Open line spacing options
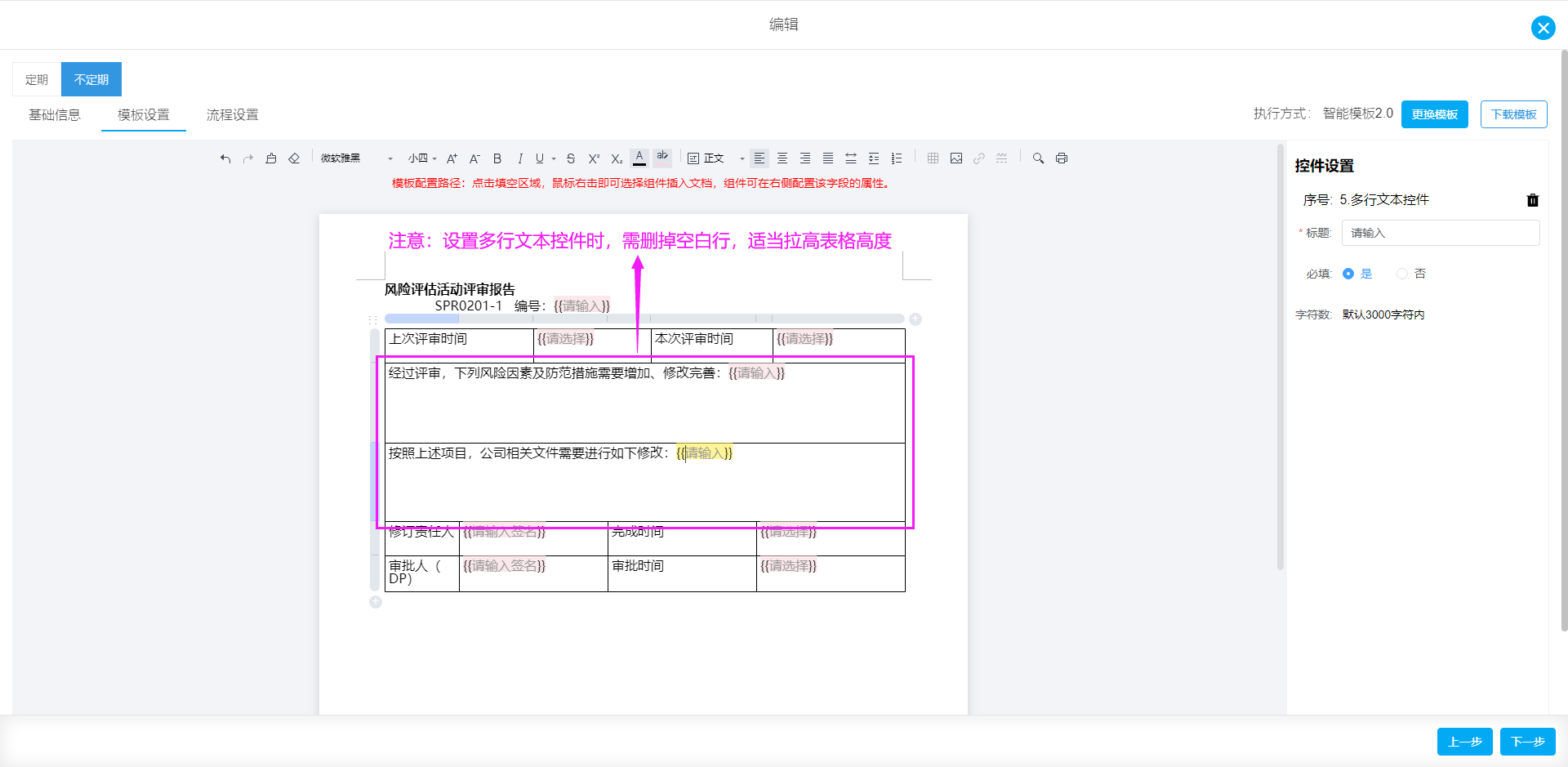The height and width of the screenshot is (767, 1568). coord(874,158)
